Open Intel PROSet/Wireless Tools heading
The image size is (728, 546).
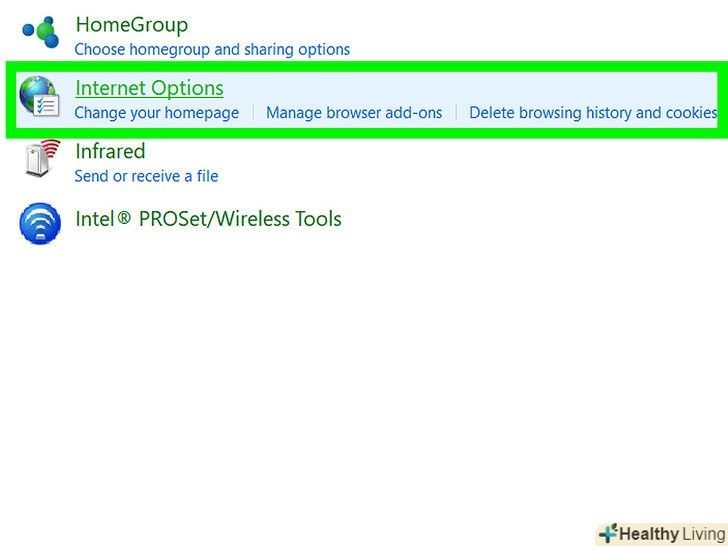tap(208, 219)
